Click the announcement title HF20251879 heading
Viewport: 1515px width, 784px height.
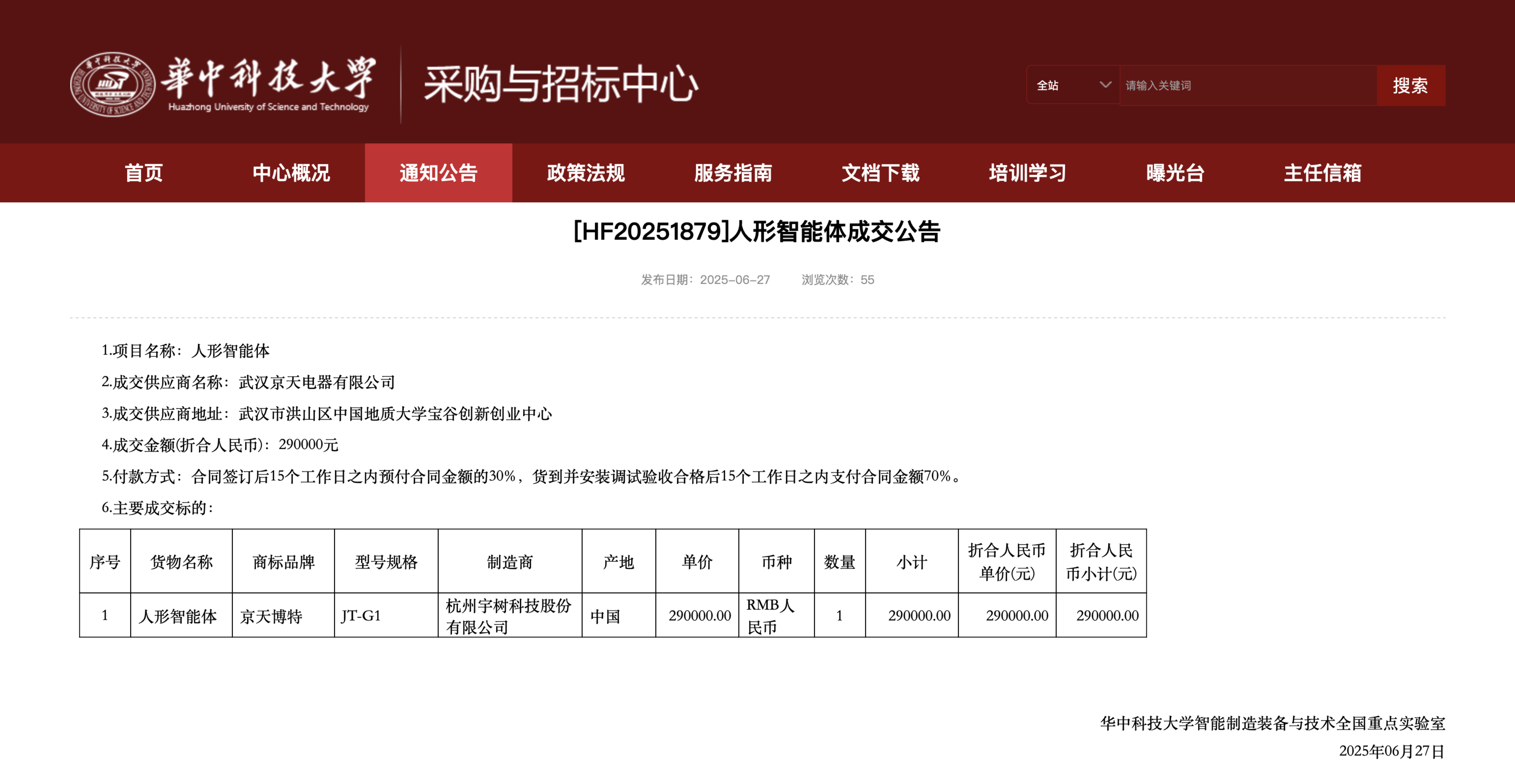pos(757,232)
